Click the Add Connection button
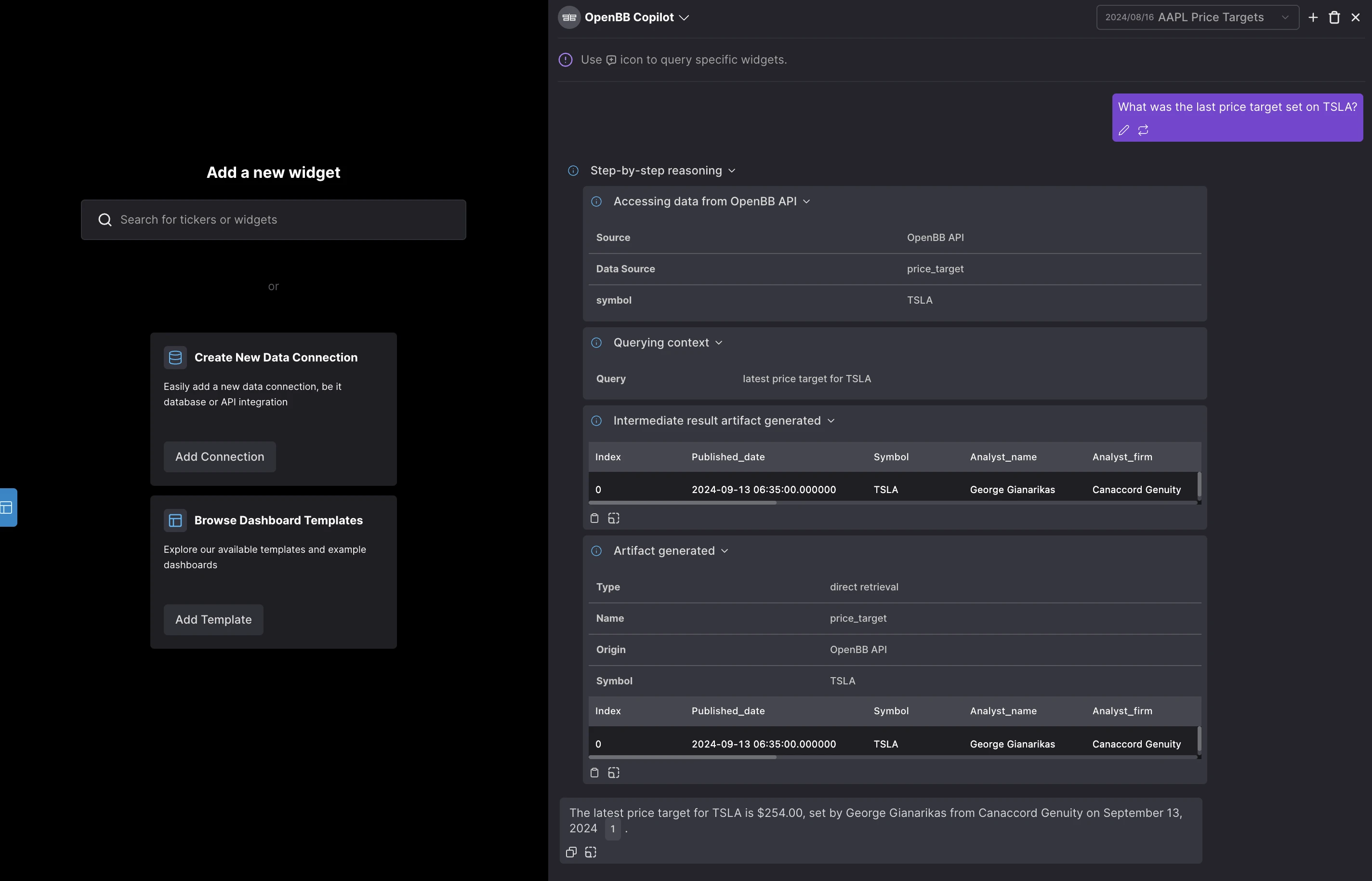This screenshot has height=881, width=1372. coord(220,456)
